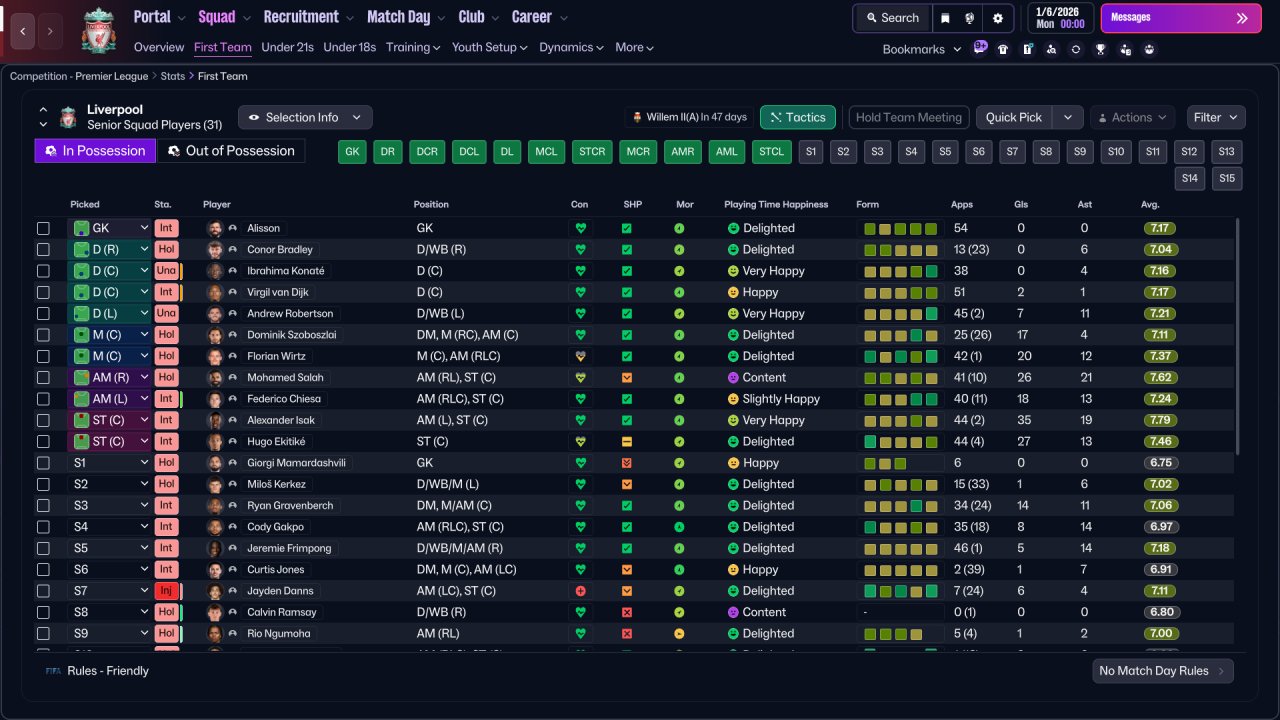The image size is (1280, 720).
Task: Open the bookmark icon beside Search
Action: (x=945, y=18)
